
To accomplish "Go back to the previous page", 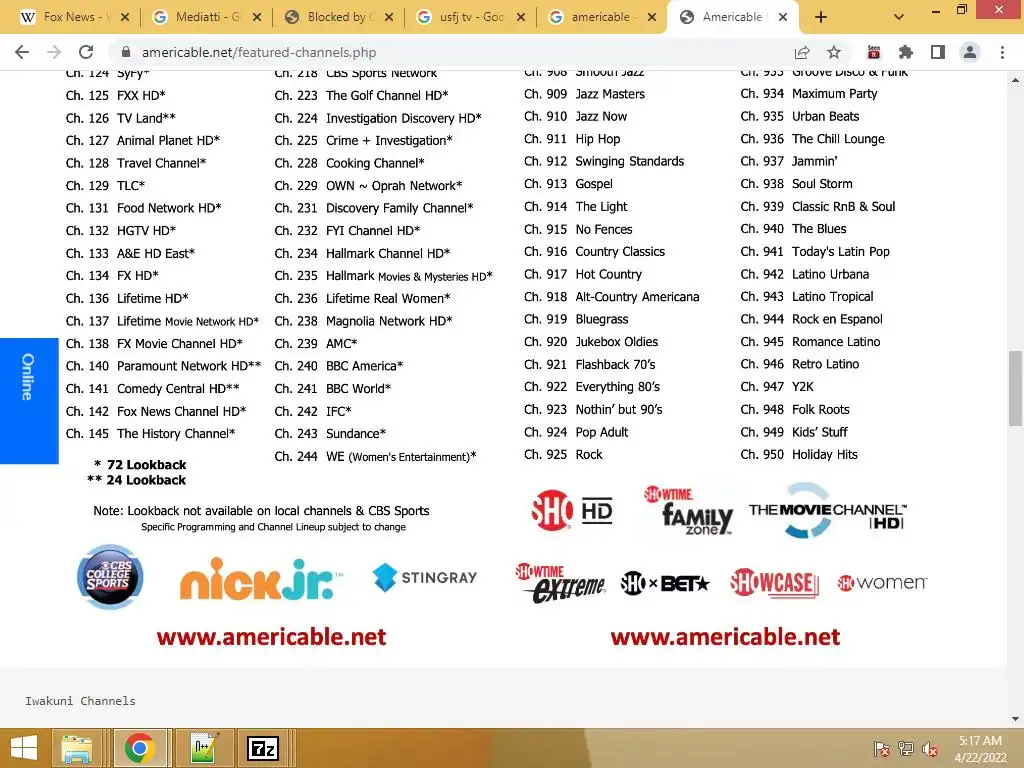I will [22, 52].
